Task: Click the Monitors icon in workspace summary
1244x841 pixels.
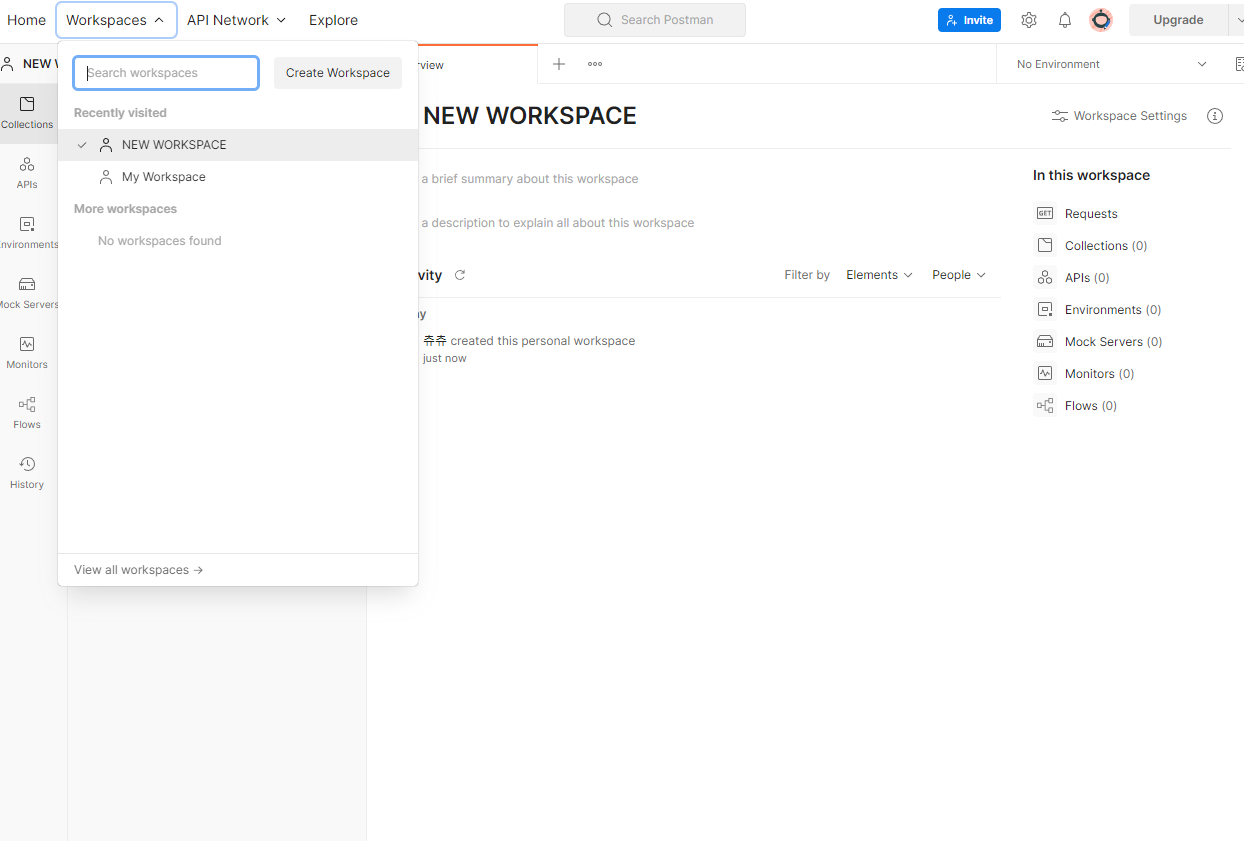Action: (x=1045, y=373)
